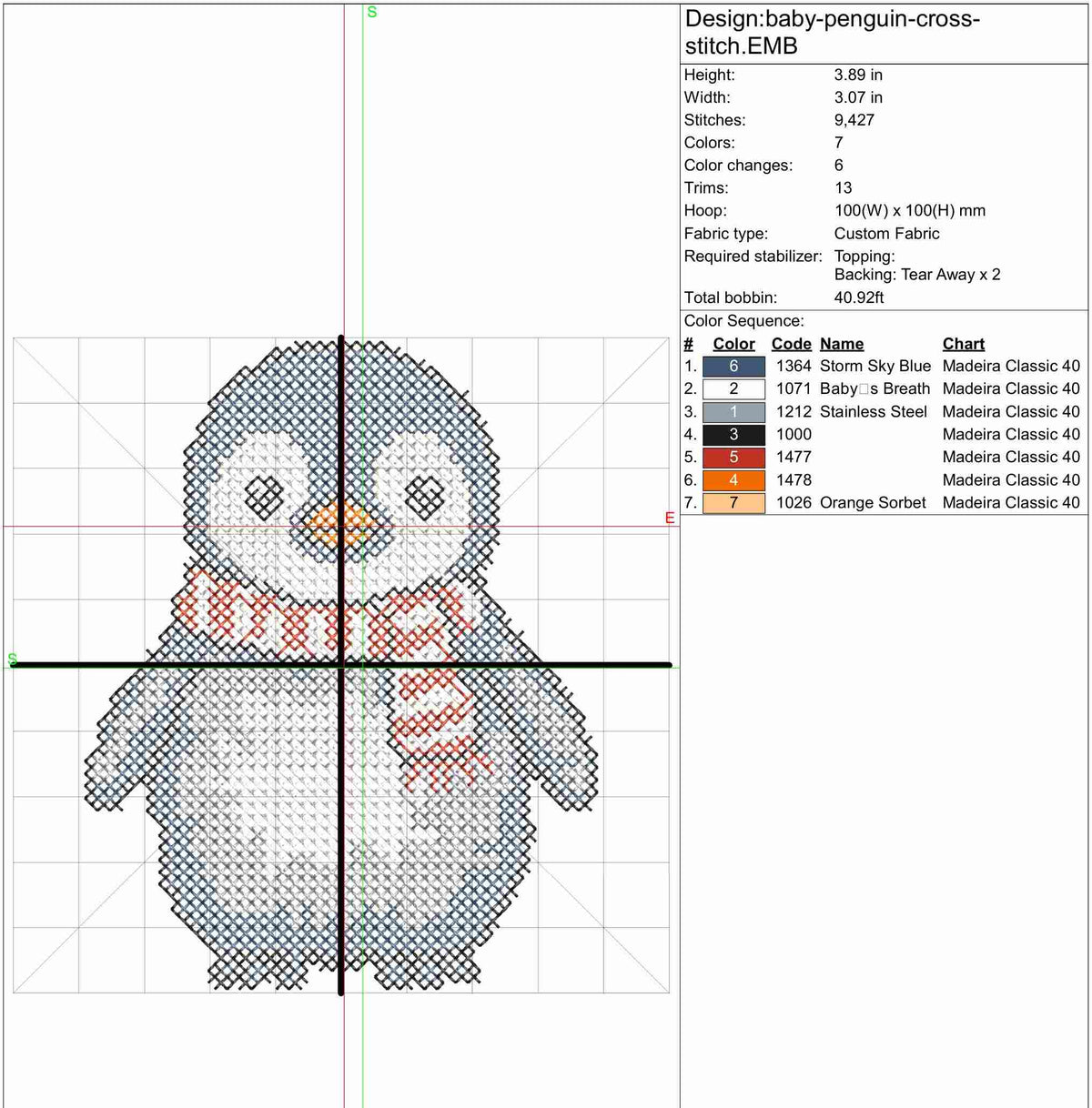Image resolution: width=1092 pixels, height=1108 pixels.
Task: Click the # column header
Action: 689,344
